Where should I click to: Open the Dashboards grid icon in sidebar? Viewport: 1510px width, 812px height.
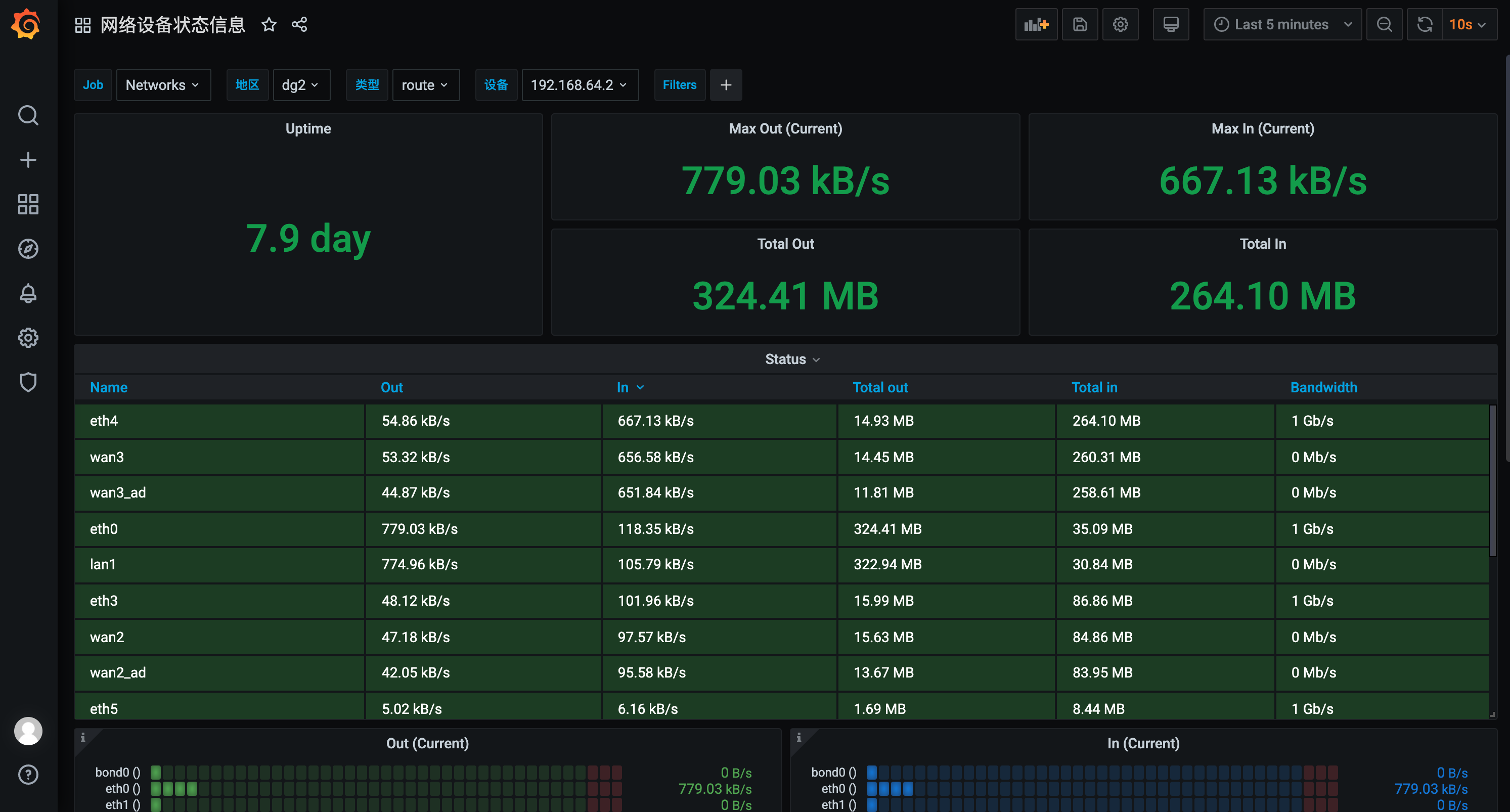coord(28,205)
